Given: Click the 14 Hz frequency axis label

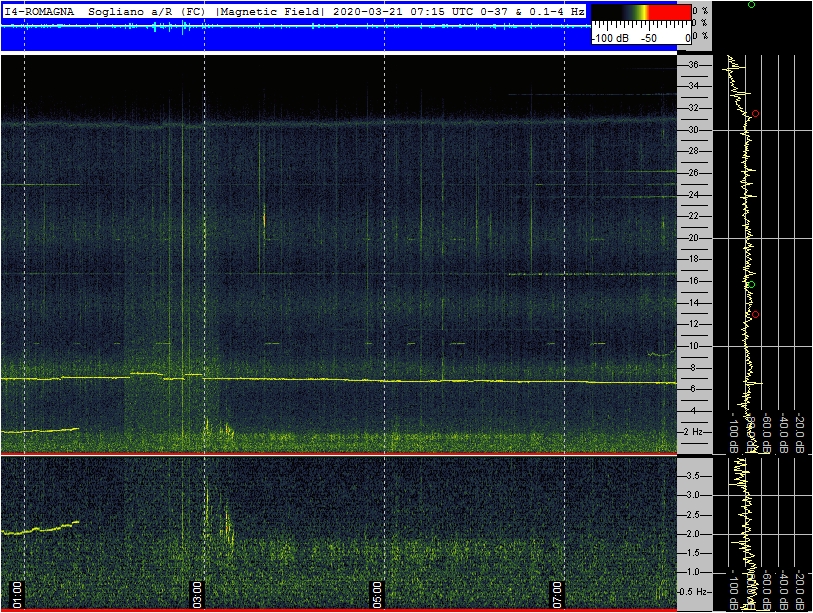Looking at the screenshot, I should point(693,302).
